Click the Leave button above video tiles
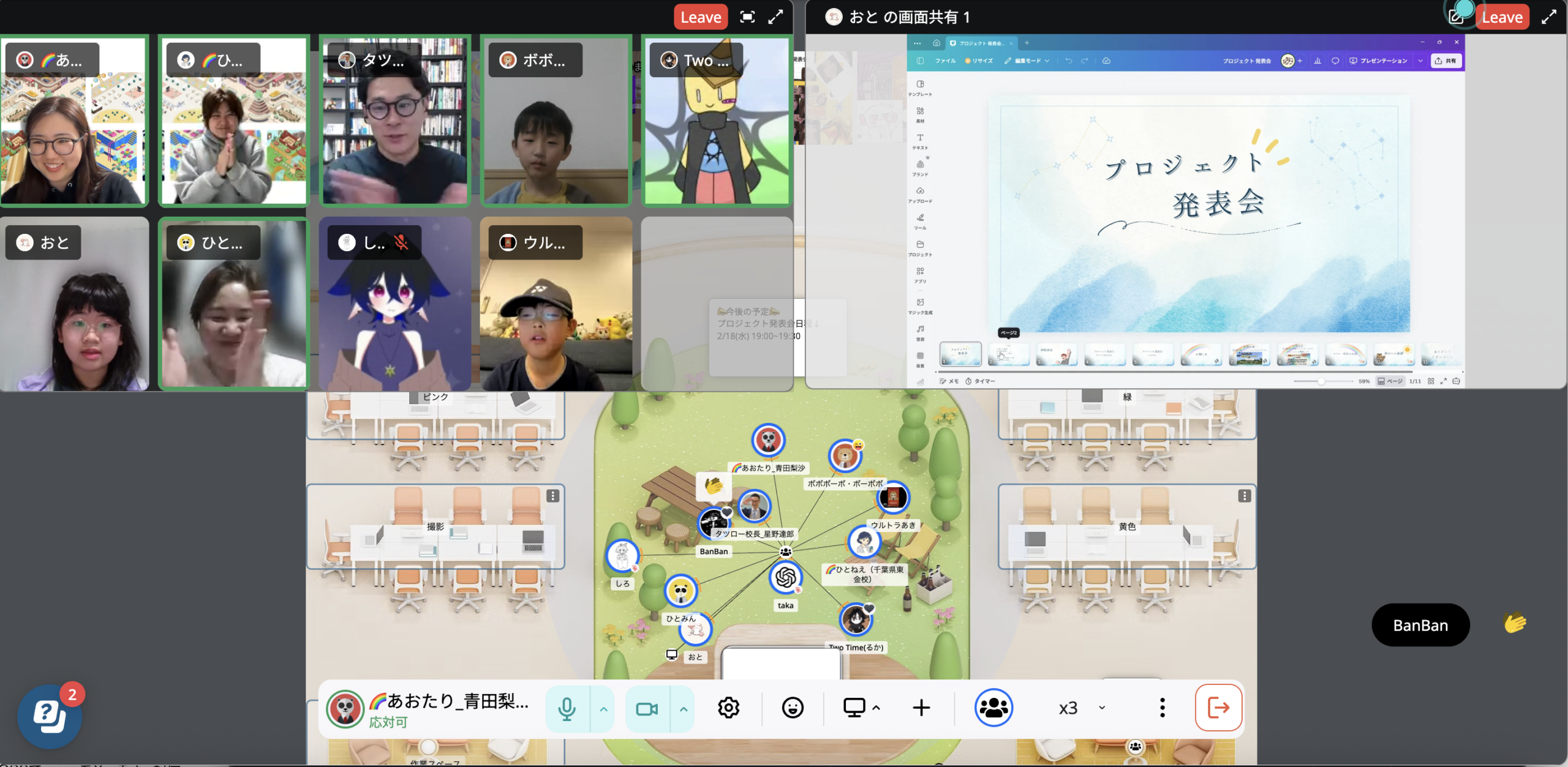The height and width of the screenshot is (767, 1568). [x=701, y=17]
